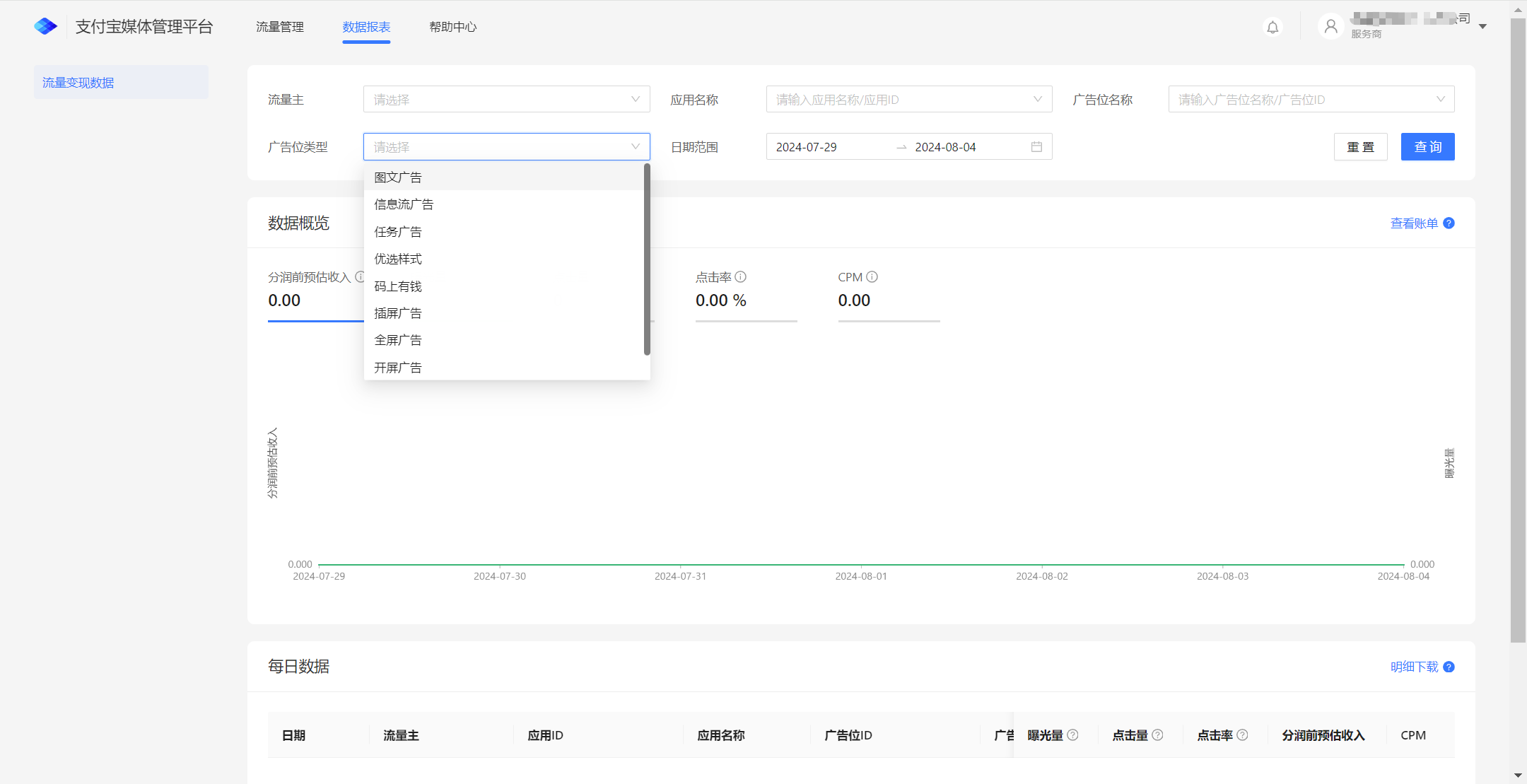Image resolution: width=1527 pixels, height=784 pixels.
Task: Click help icon beside 点击量 column header
Action: click(x=1157, y=735)
